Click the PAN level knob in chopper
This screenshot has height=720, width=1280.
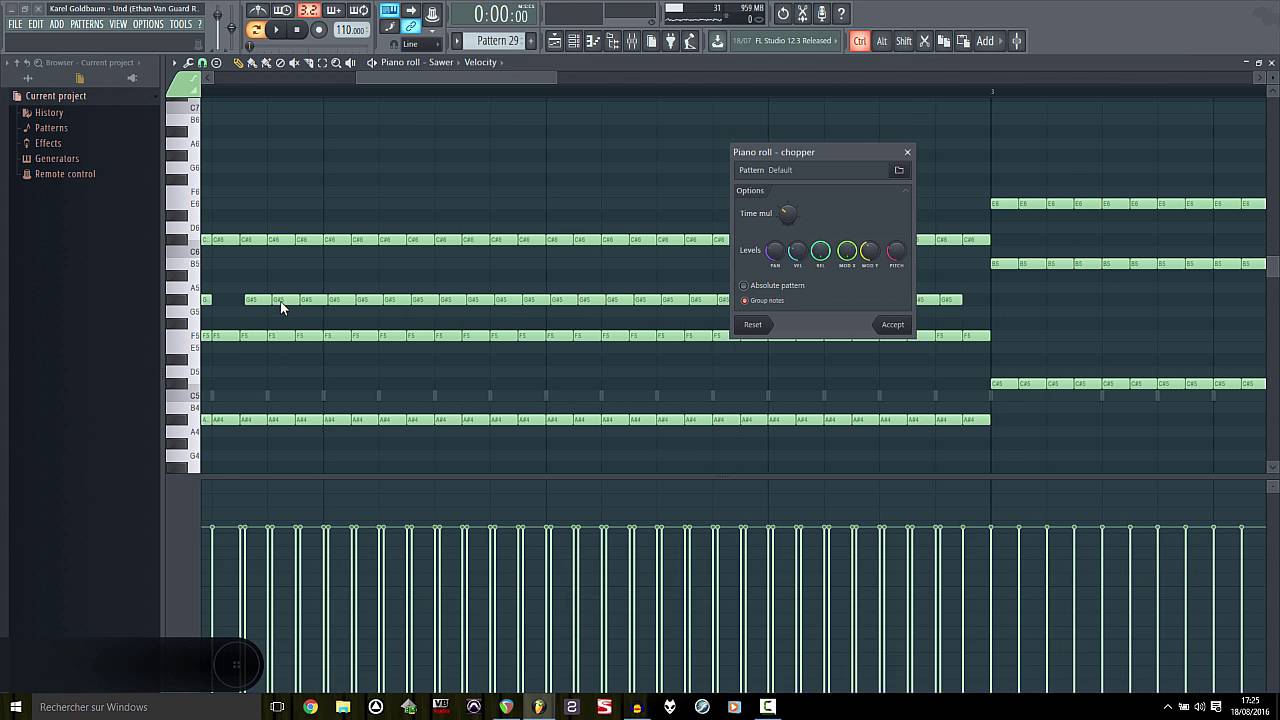pyautogui.click(x=774, y=251)
